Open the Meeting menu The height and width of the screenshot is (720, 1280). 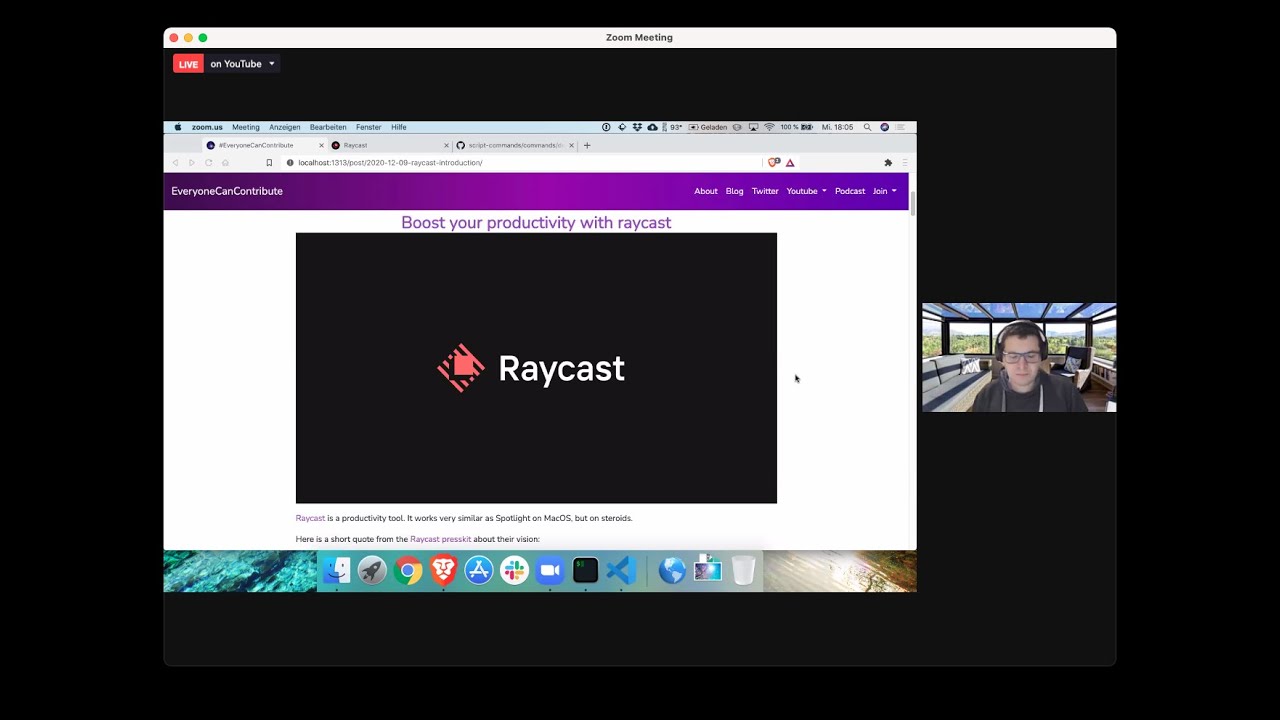coord(246,127)
